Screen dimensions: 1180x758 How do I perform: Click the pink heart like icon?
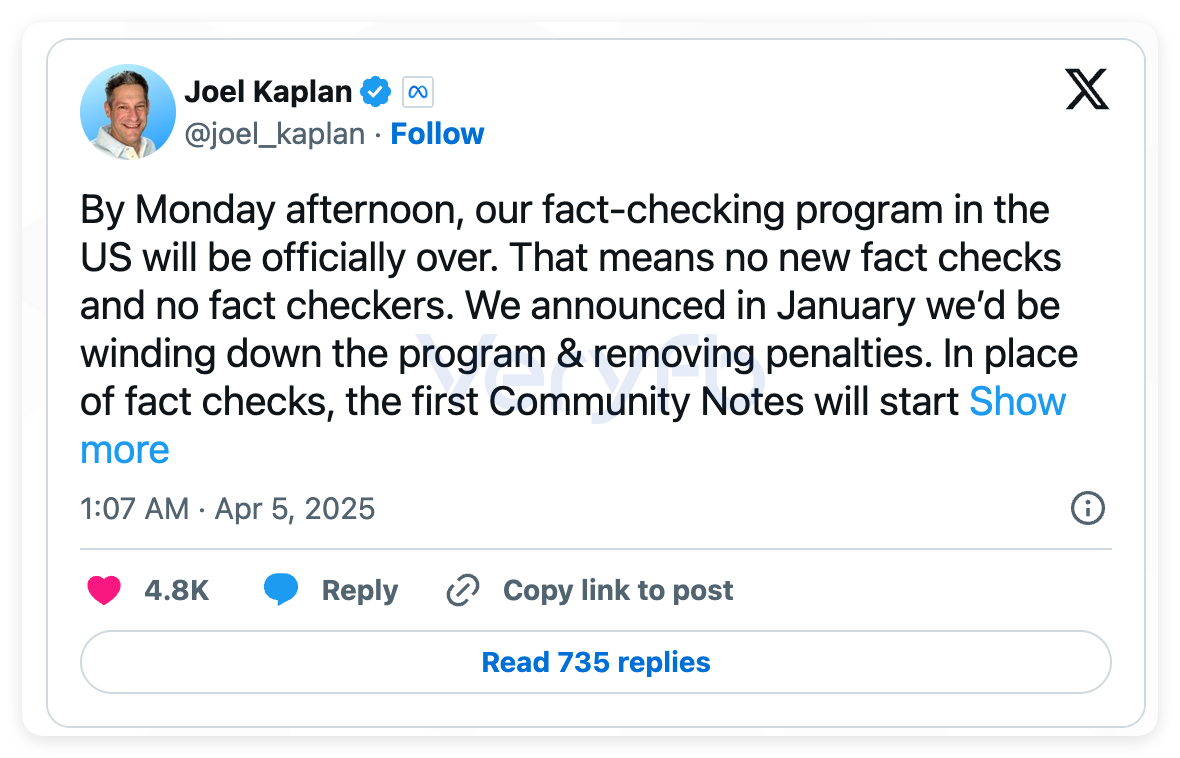coord(104,590)
